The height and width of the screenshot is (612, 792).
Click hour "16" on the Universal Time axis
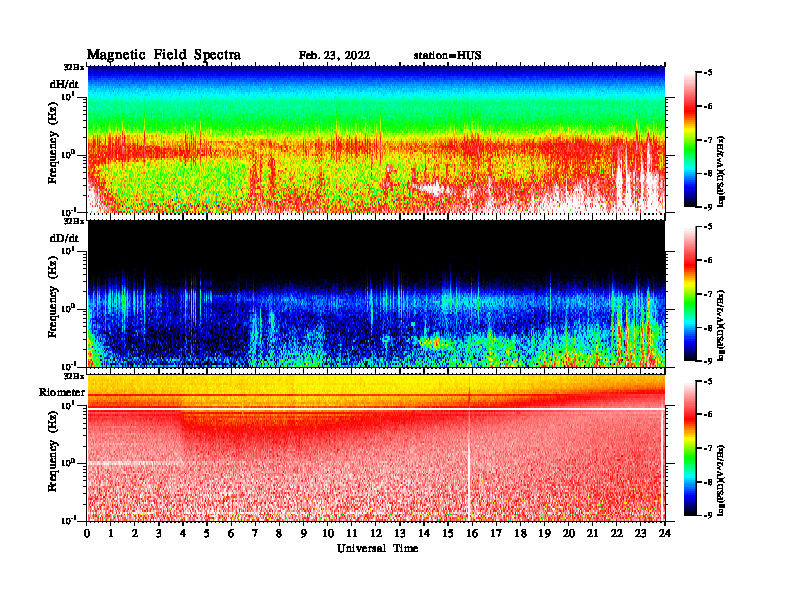[x=472, y=534]
